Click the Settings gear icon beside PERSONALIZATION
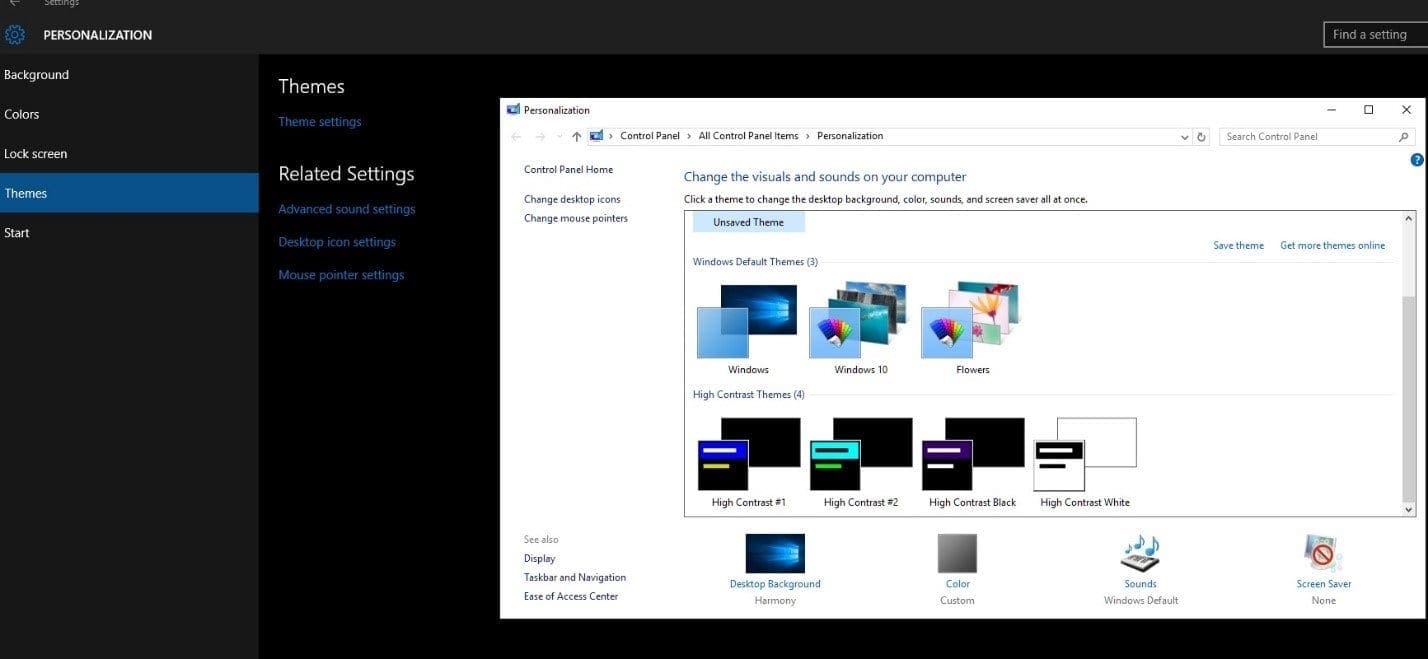1428x659 pixels. pyautogui.click(x=15, y=35)
